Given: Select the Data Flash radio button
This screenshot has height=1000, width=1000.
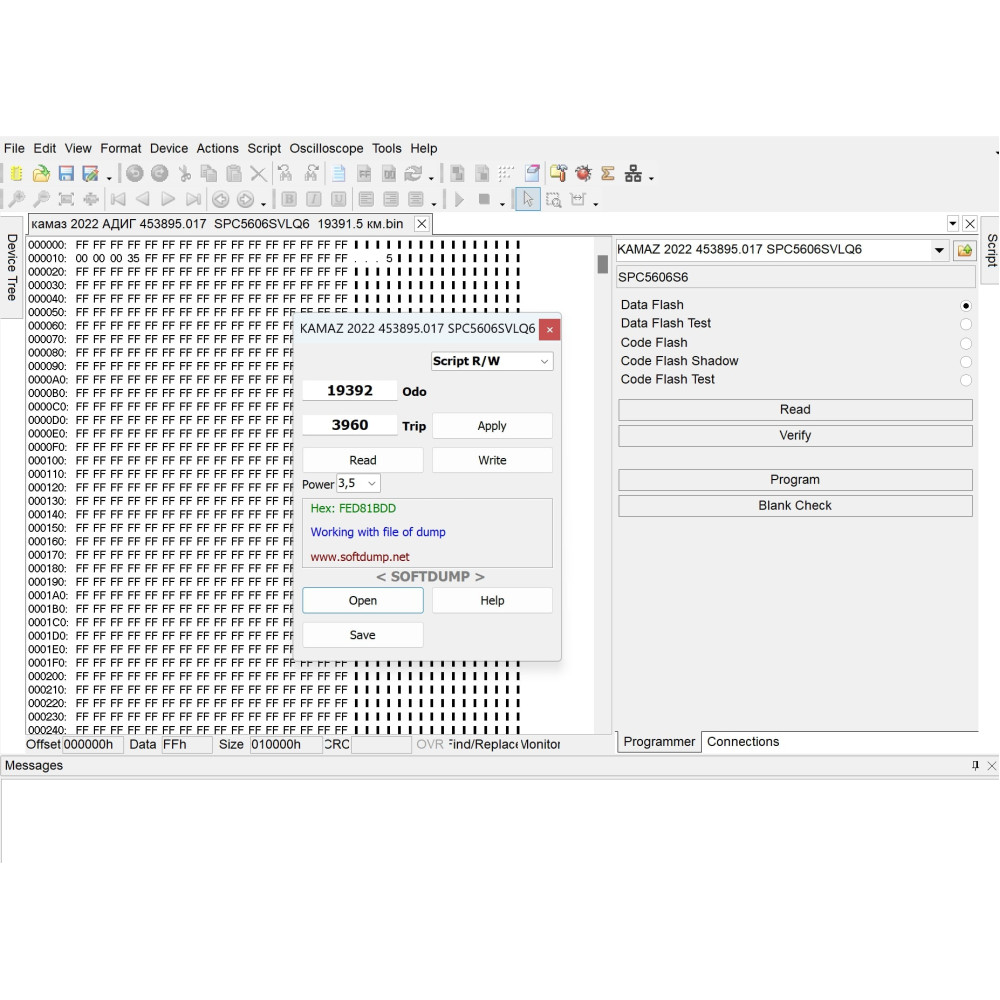Looking at the screenshot, I should tap(966, 305).
